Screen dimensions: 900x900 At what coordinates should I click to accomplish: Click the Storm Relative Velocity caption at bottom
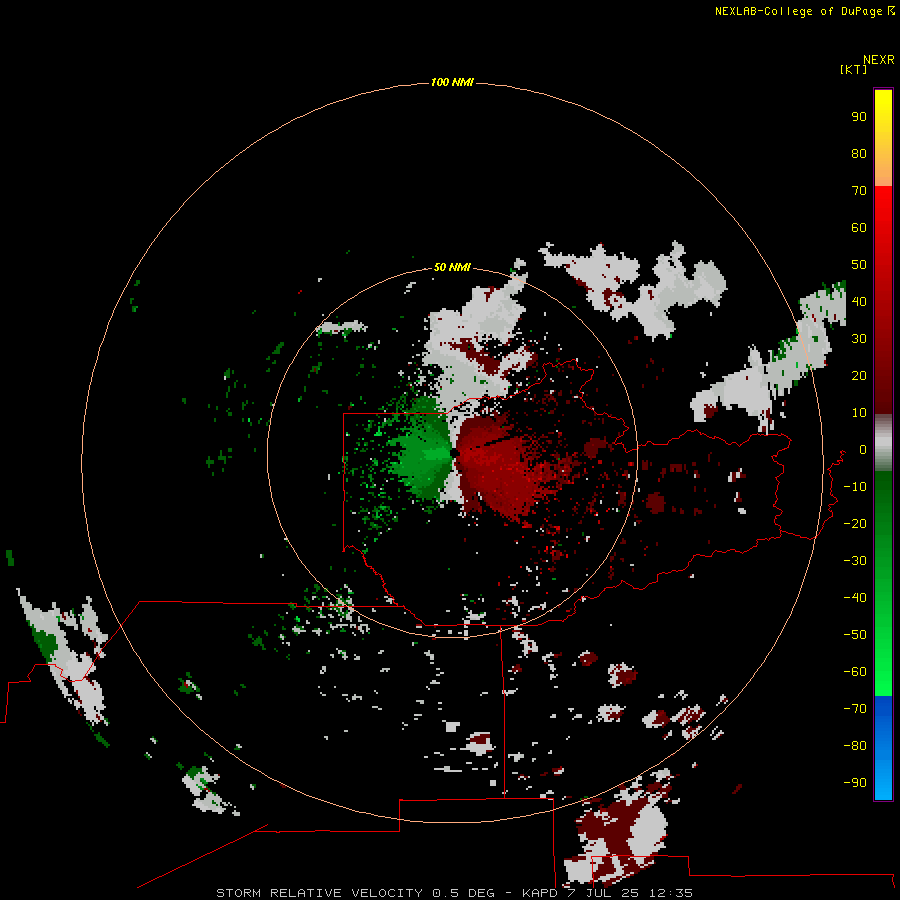[454, 893]
